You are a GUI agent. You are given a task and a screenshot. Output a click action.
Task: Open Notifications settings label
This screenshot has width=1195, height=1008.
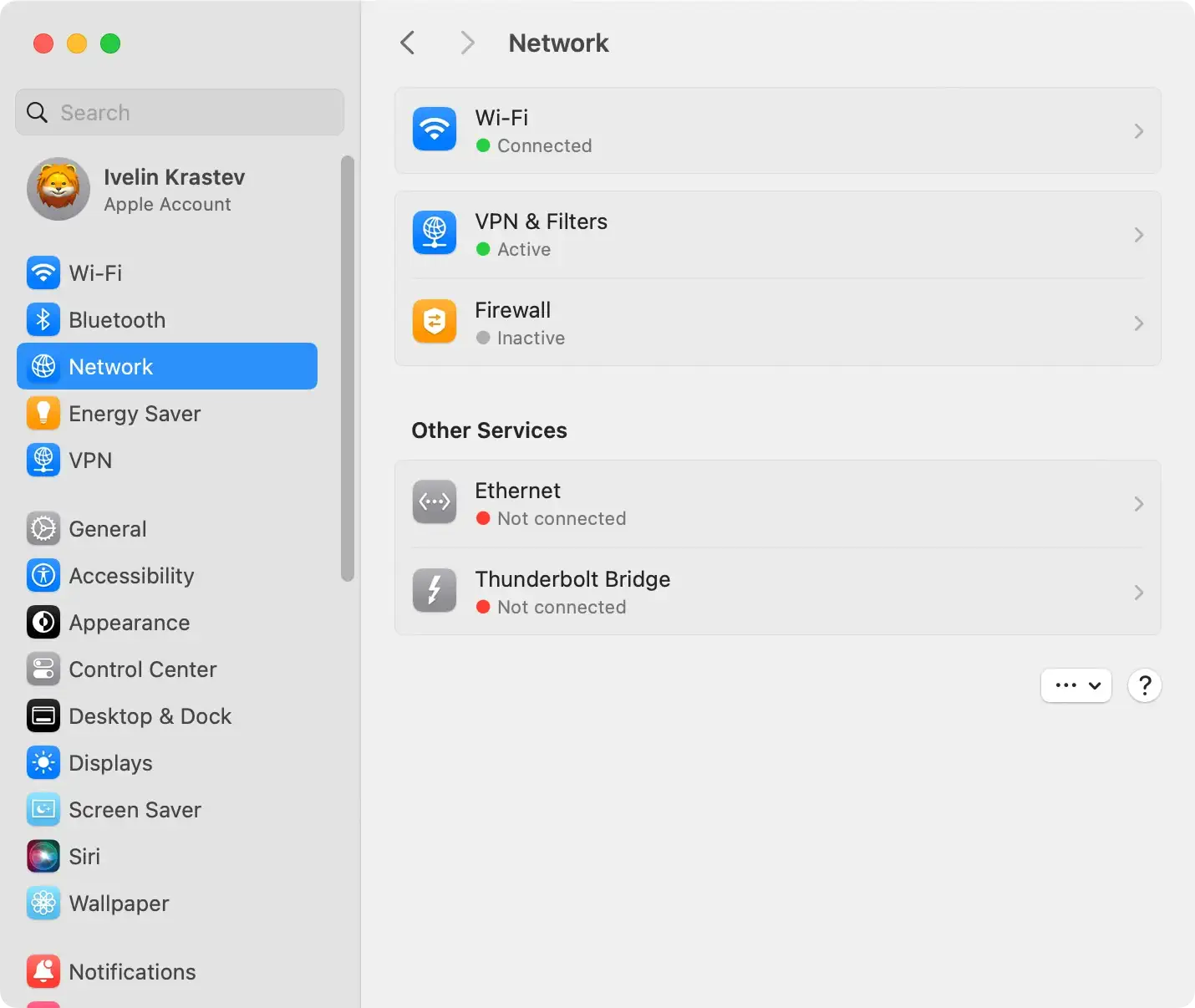(132, 972)
